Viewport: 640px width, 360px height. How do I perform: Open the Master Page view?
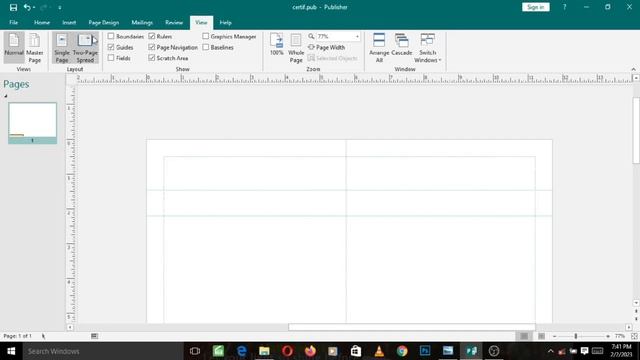click(x=35, y=47)
